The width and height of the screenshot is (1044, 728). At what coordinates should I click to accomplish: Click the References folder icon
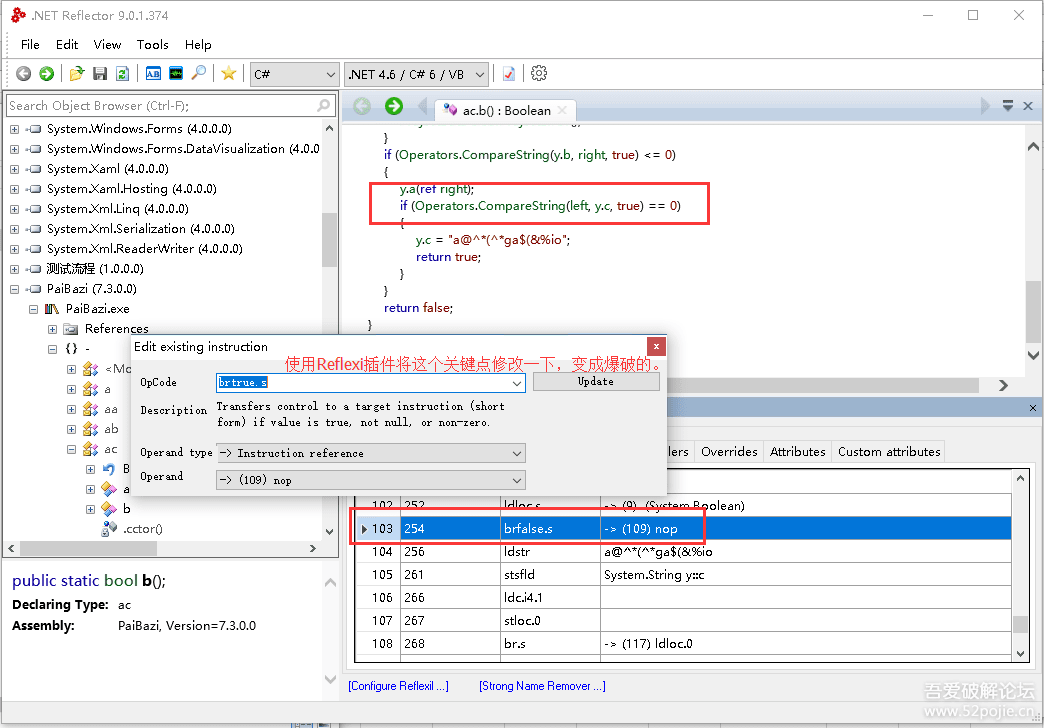coord(71,329)
